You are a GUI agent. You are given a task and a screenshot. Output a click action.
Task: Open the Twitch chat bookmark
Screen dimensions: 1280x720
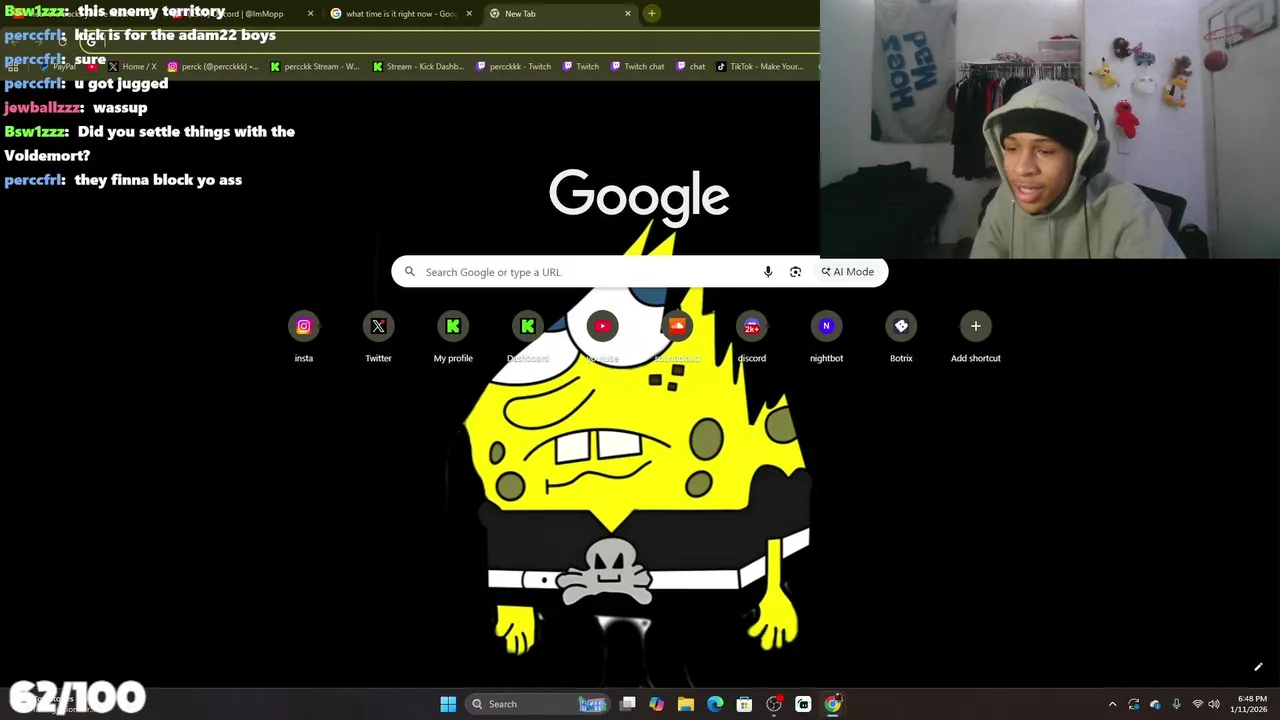point(636,67)
